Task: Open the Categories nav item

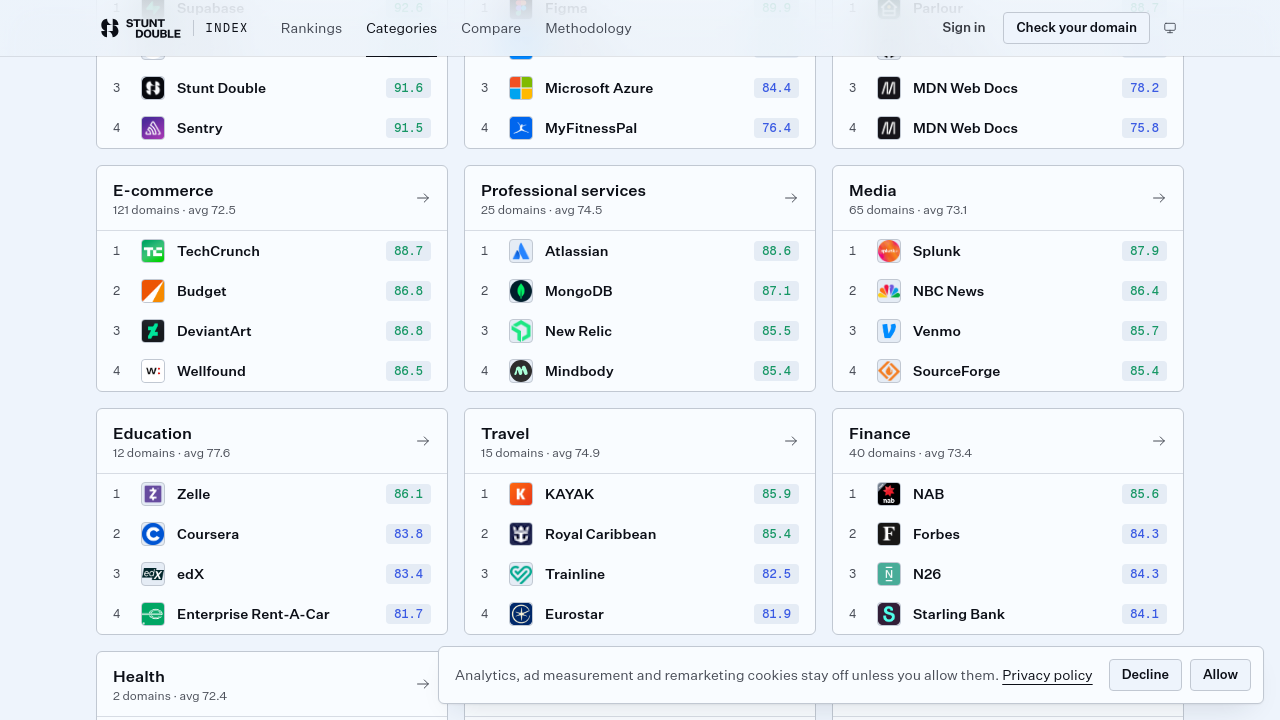Action: [401, 28]
